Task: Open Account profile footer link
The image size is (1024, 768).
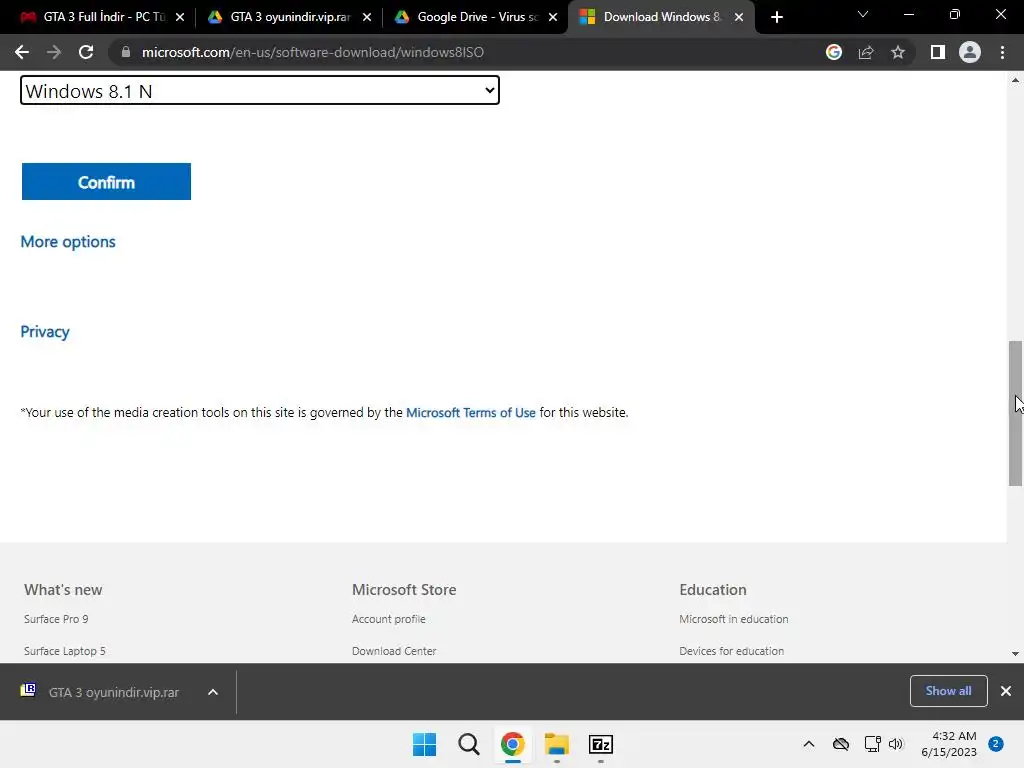Action: click(x=389, y=619)
